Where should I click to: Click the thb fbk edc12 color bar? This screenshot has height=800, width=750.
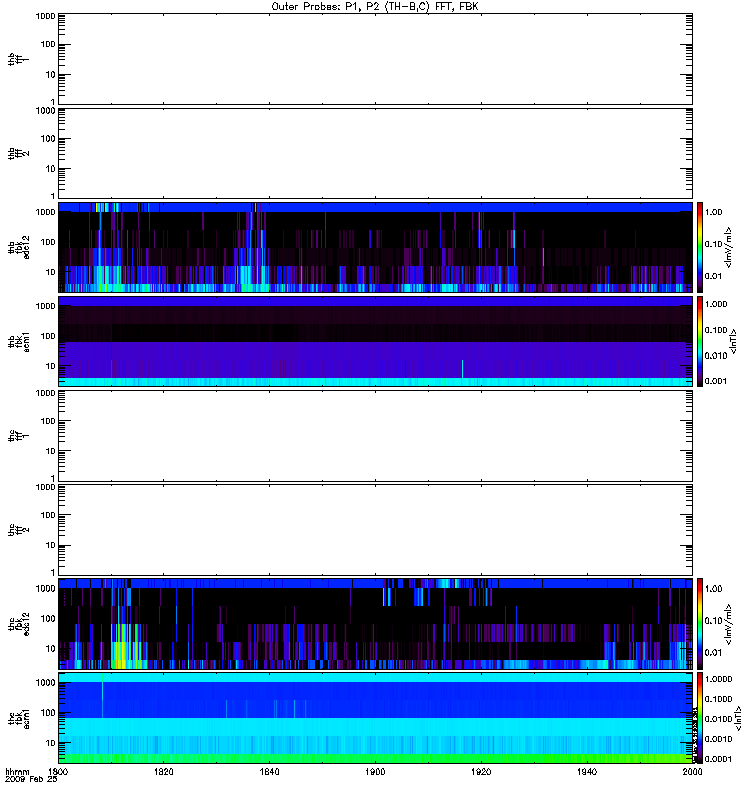click(700, 247)
